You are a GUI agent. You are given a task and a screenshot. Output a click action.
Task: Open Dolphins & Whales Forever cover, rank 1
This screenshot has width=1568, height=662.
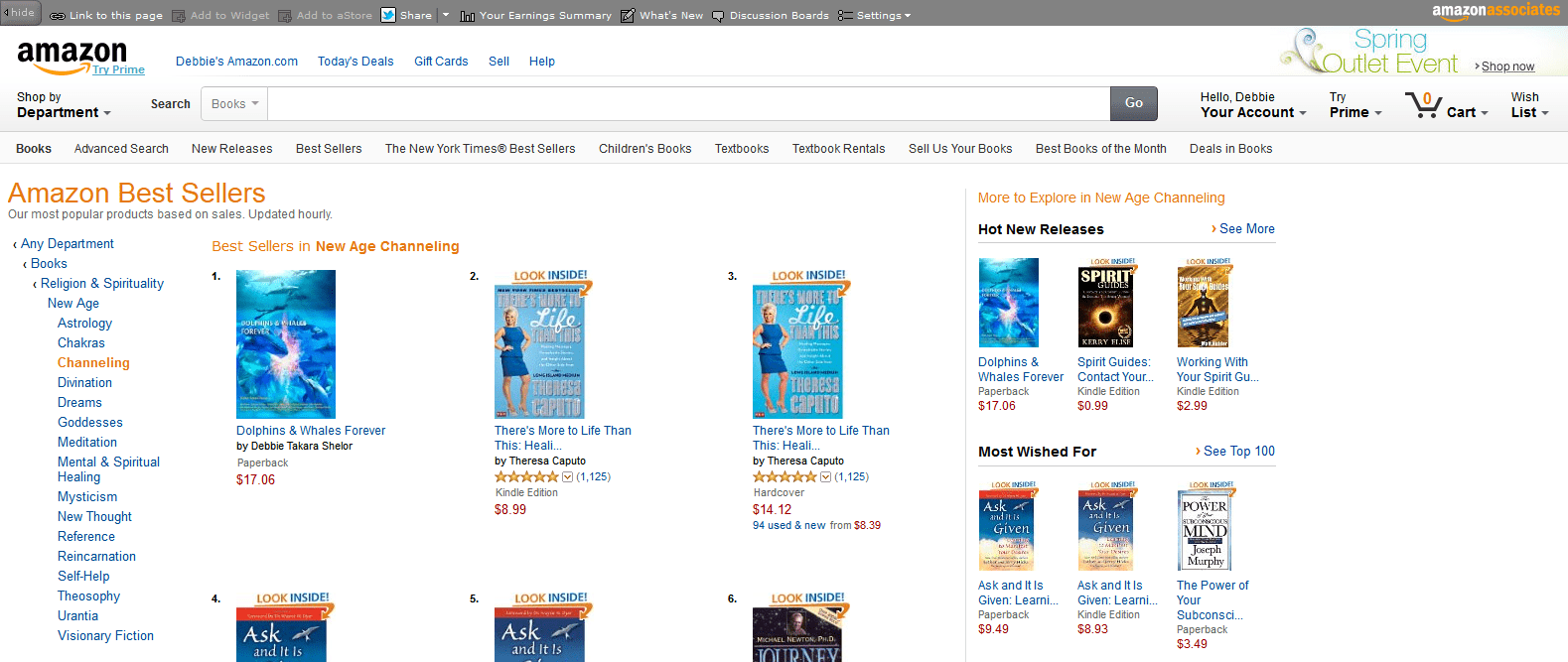[286, 344]
